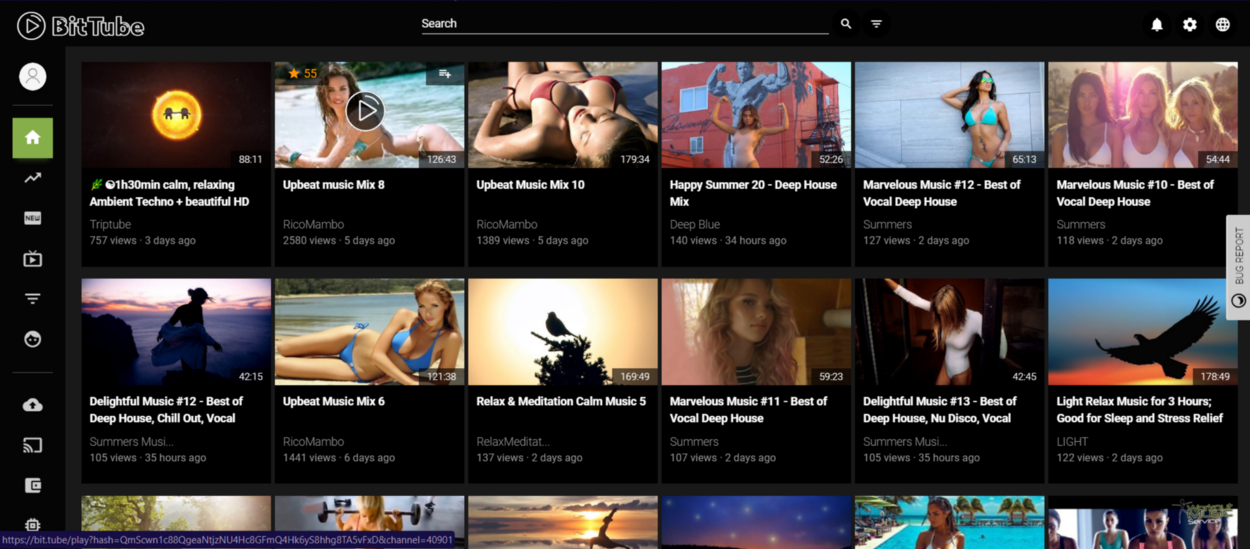This screenshot has height=549, width=1250.
Task: Open the wallet icon in the sidebar
Action: [33, 485]
